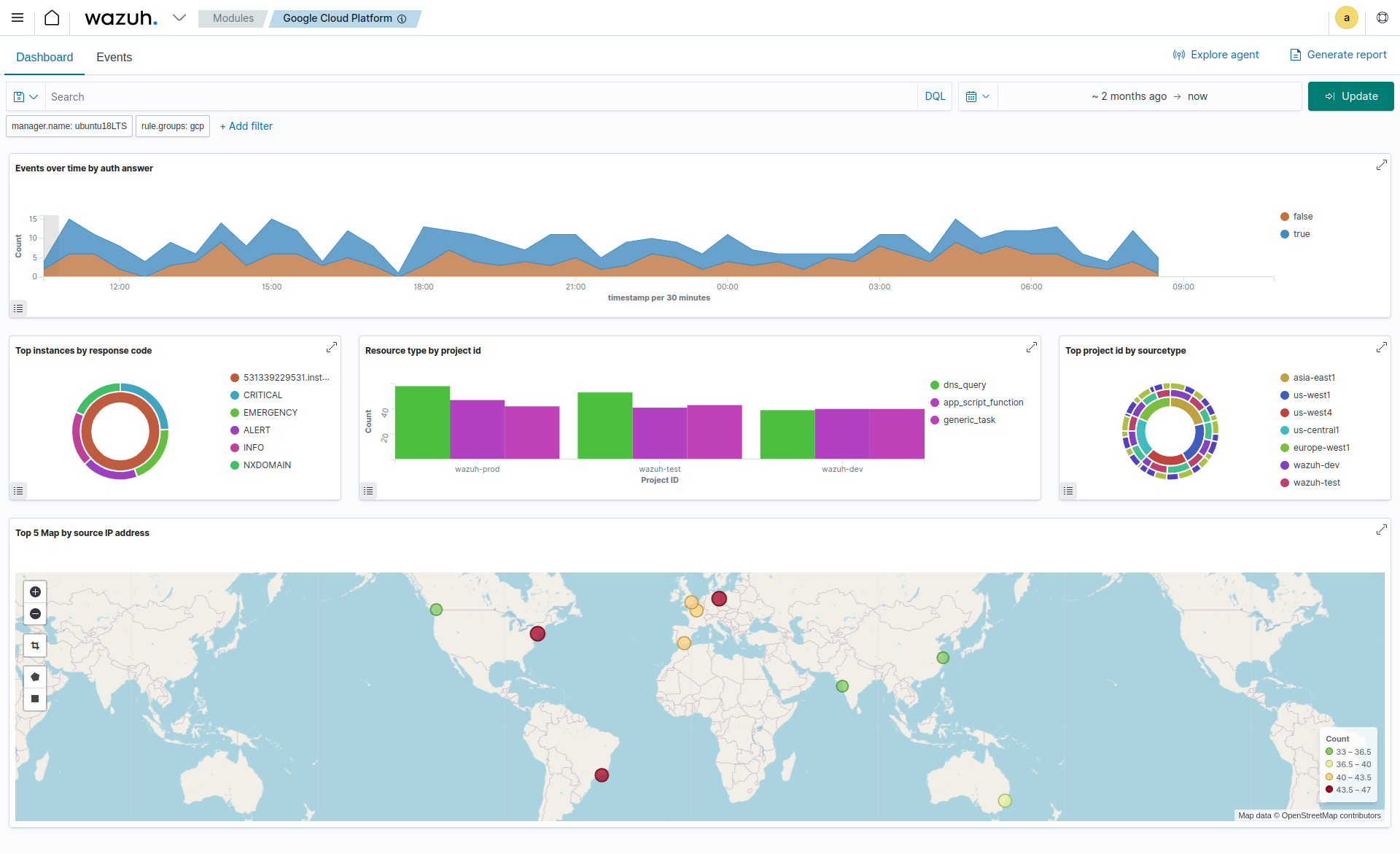This screenshot has width=1400, height=854.
Task: Toggle legend of Events over time chart
Action: 19,308
